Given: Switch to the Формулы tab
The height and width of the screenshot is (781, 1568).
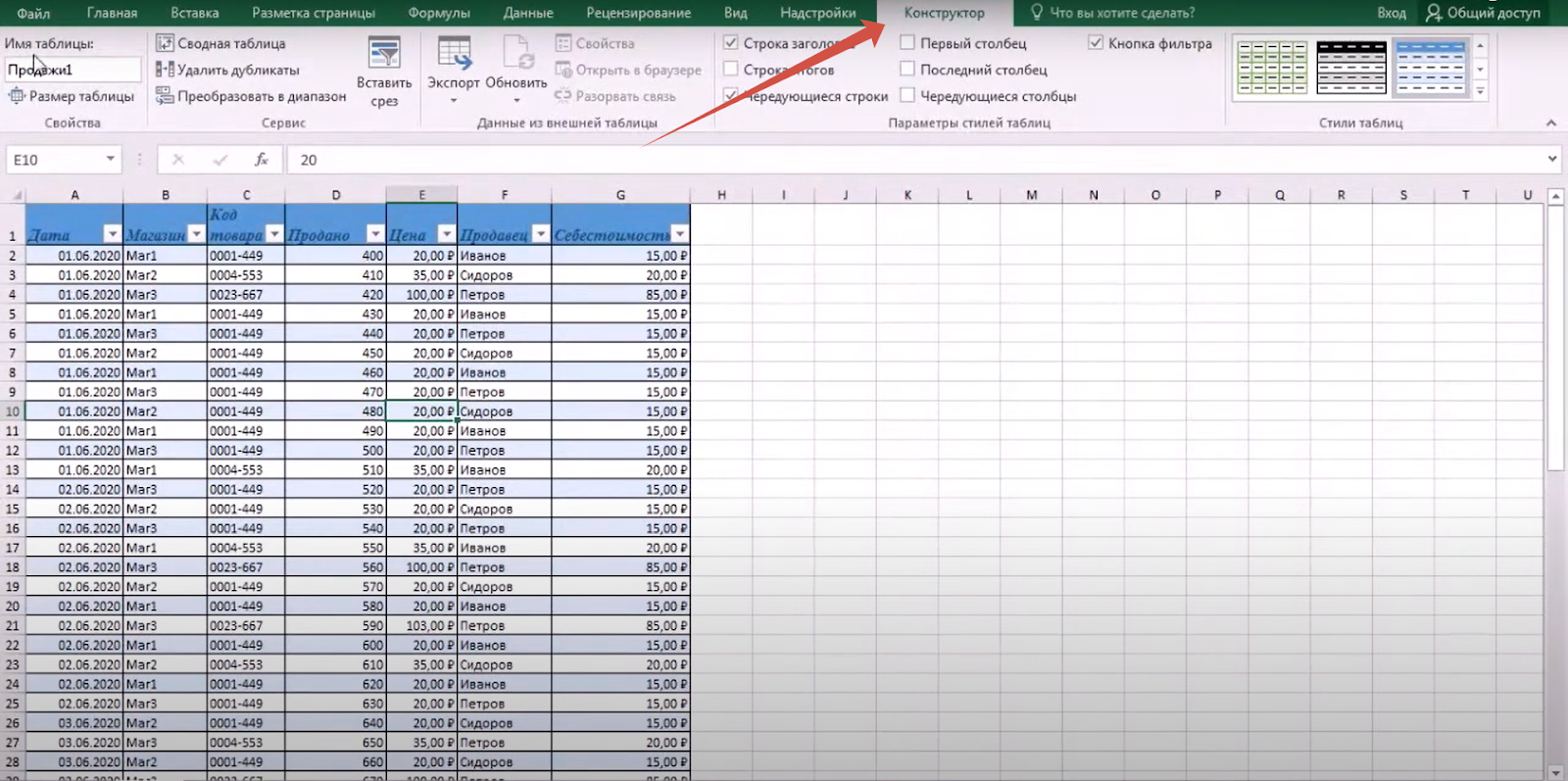Looking at the screenshot, I should [439, 13].
